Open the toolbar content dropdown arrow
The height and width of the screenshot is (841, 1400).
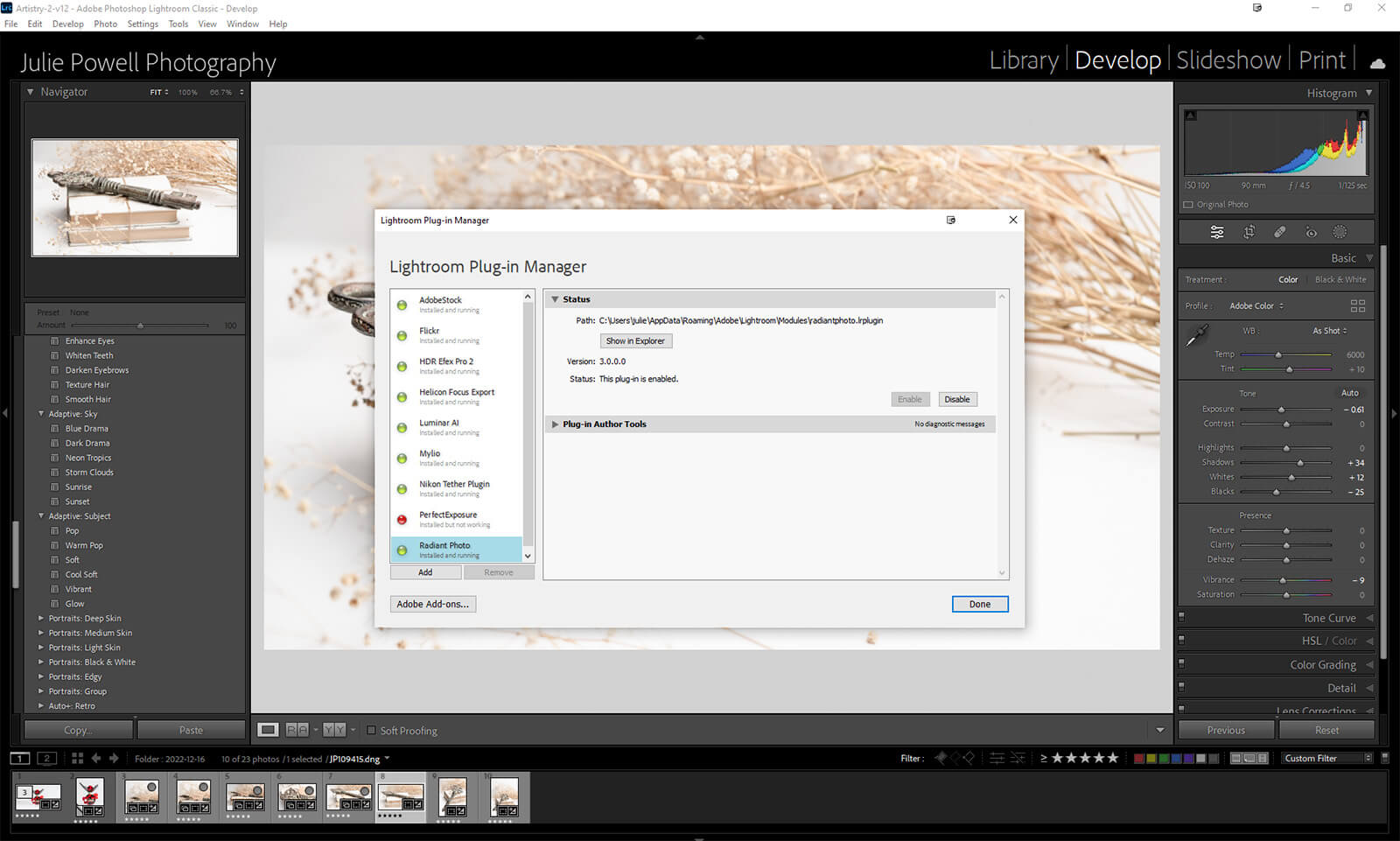pos(1160,730)
